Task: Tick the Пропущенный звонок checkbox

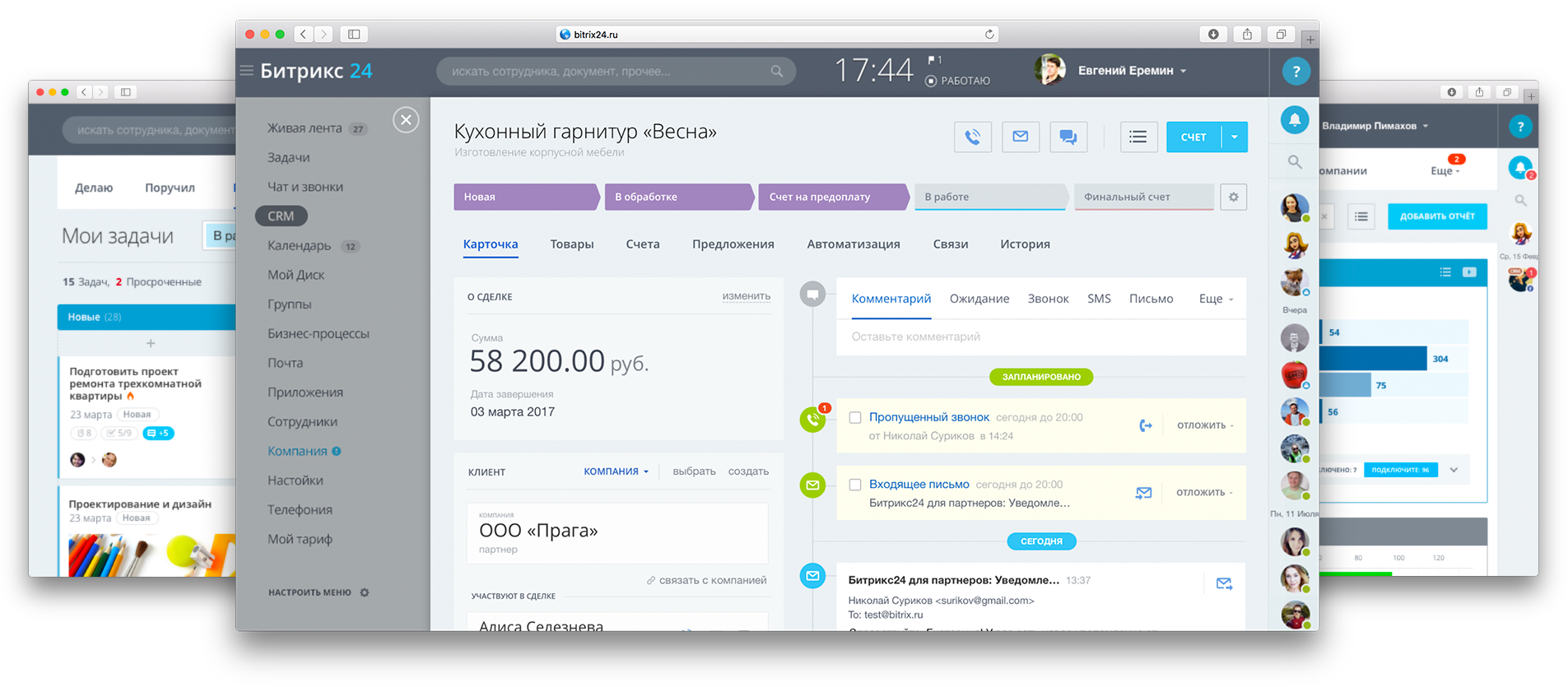Action: [x=855, y=418]
